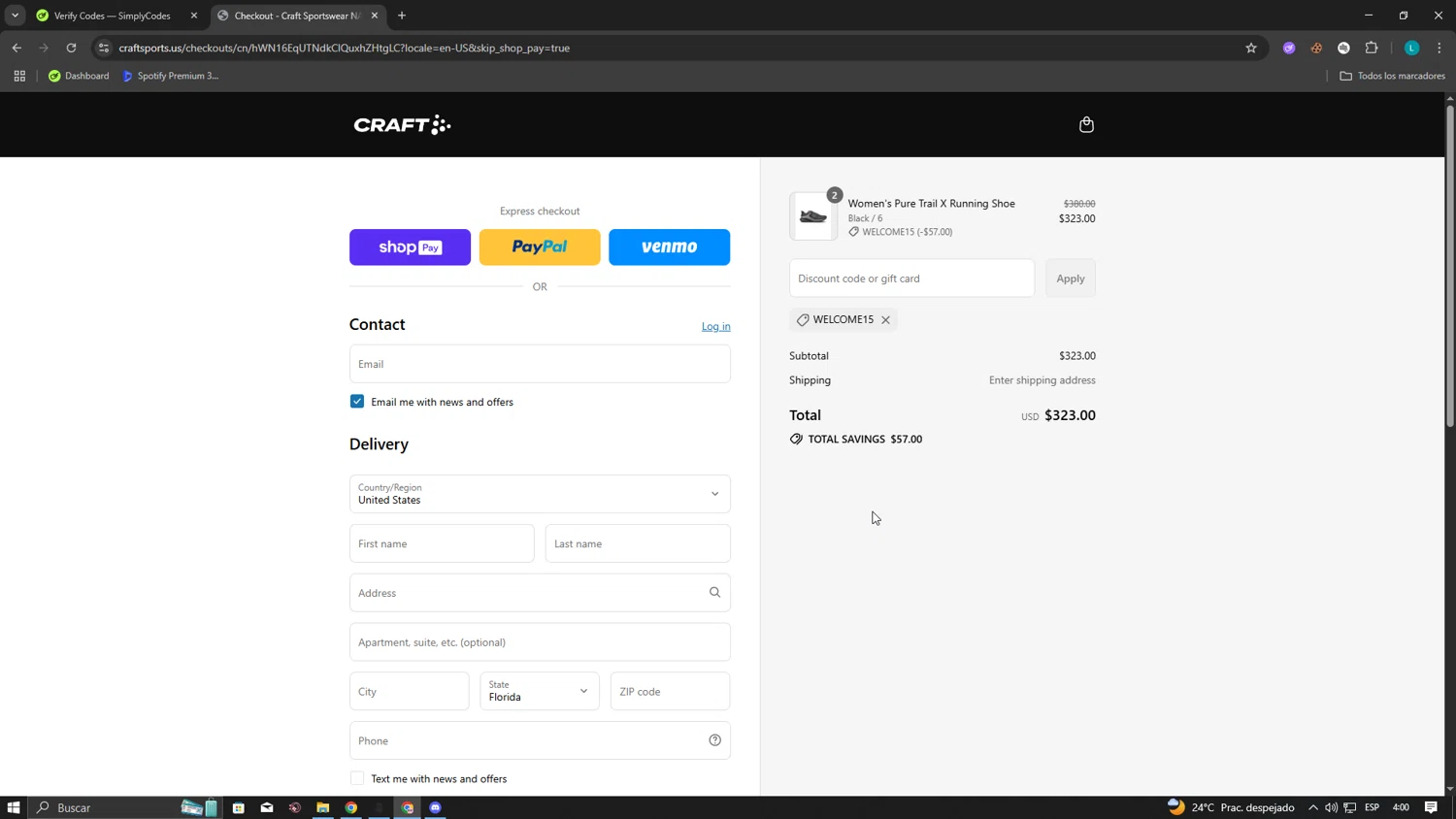Pay with Venmo
This screenshot has height=819, width=1456.
tap(669, 247)
